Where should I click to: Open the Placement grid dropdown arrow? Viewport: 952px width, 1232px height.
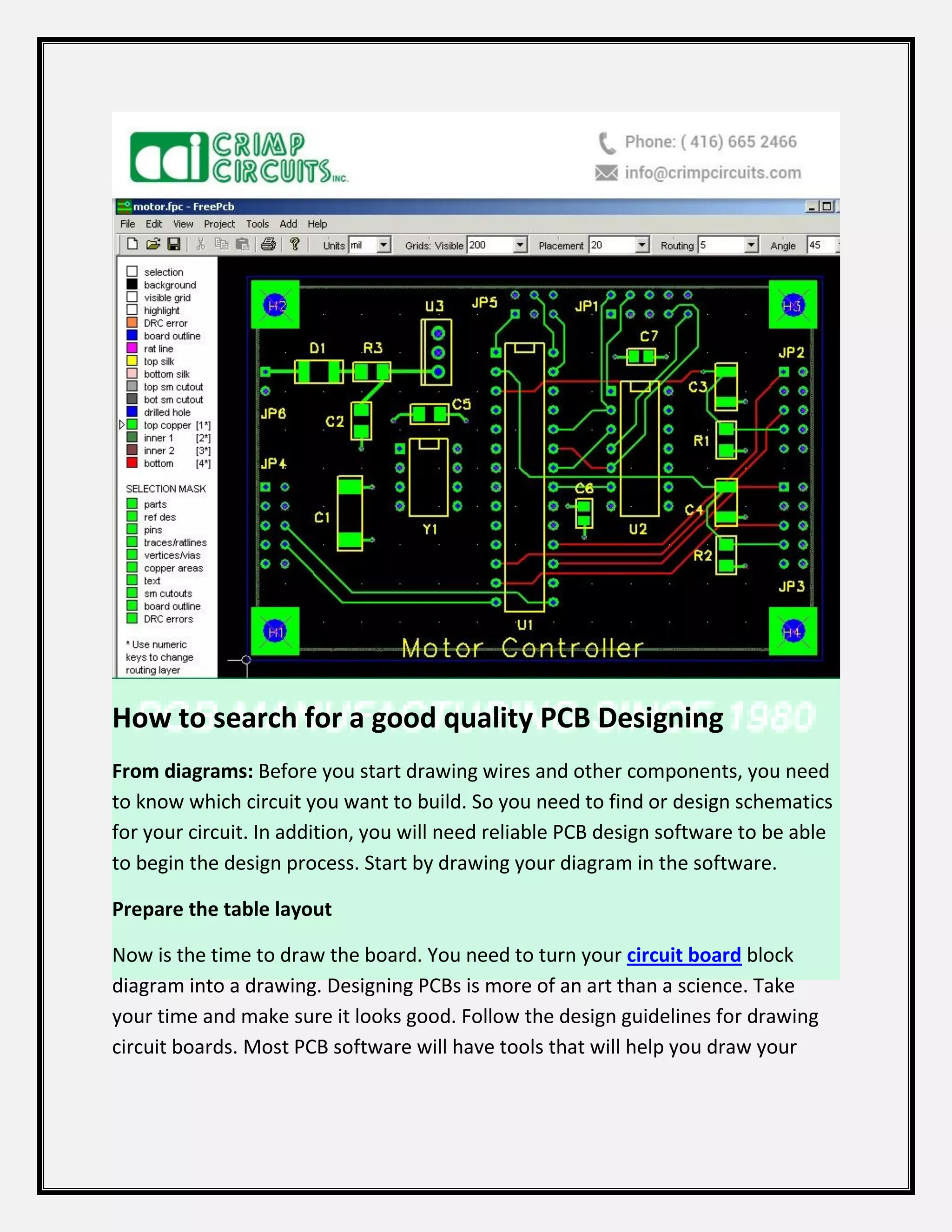point(642,245)
